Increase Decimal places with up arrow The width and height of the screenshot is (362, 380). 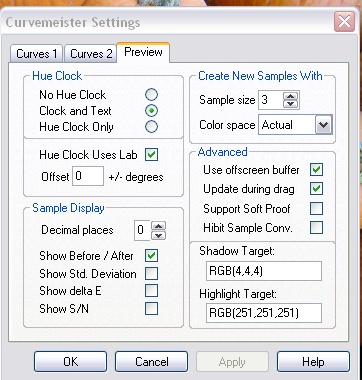(x=159, y=227)
